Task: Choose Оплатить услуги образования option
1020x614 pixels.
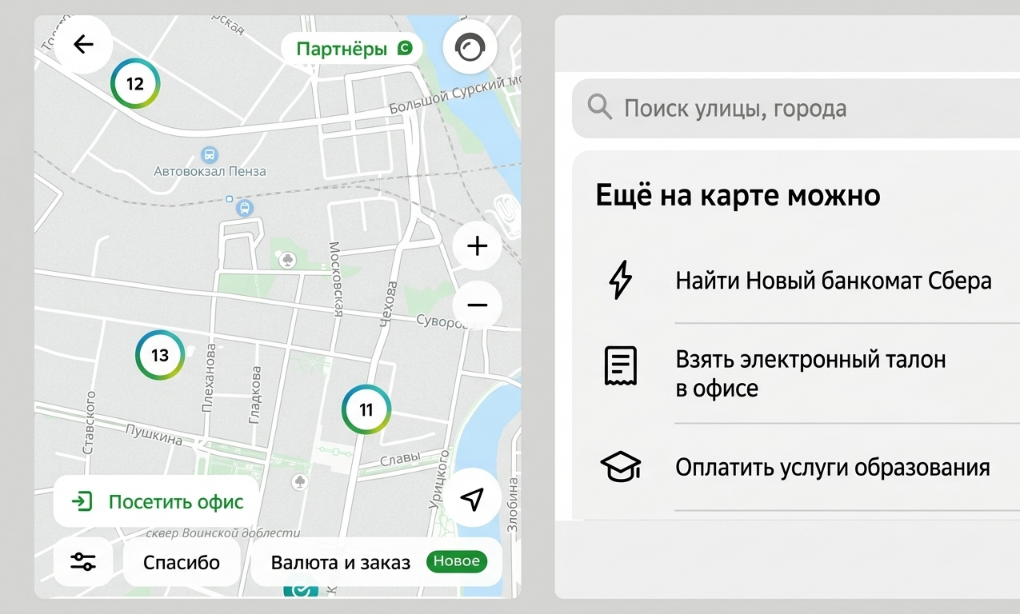Action: click(x=832, y=467)
